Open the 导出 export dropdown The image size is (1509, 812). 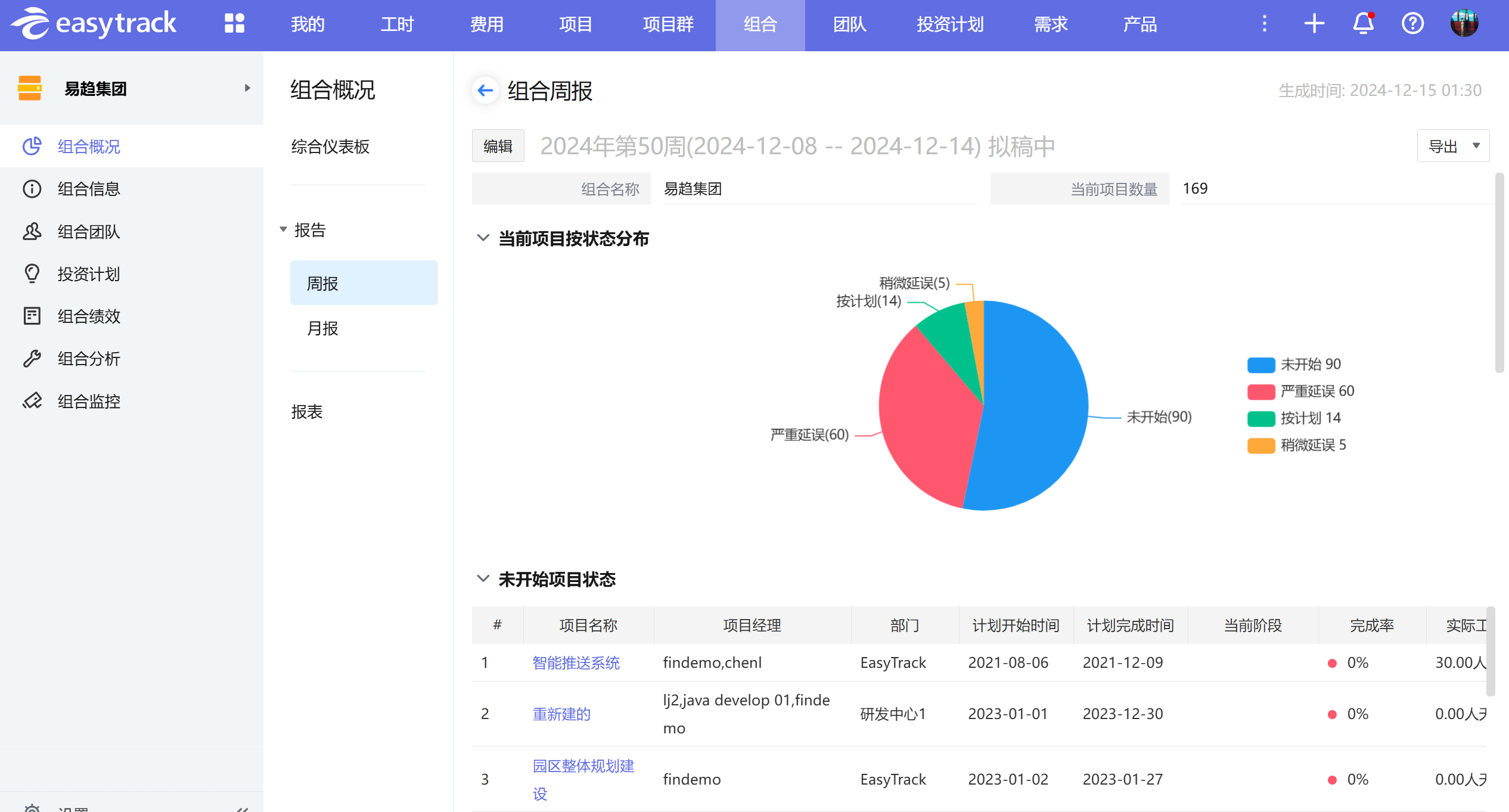coord(1453,146)
